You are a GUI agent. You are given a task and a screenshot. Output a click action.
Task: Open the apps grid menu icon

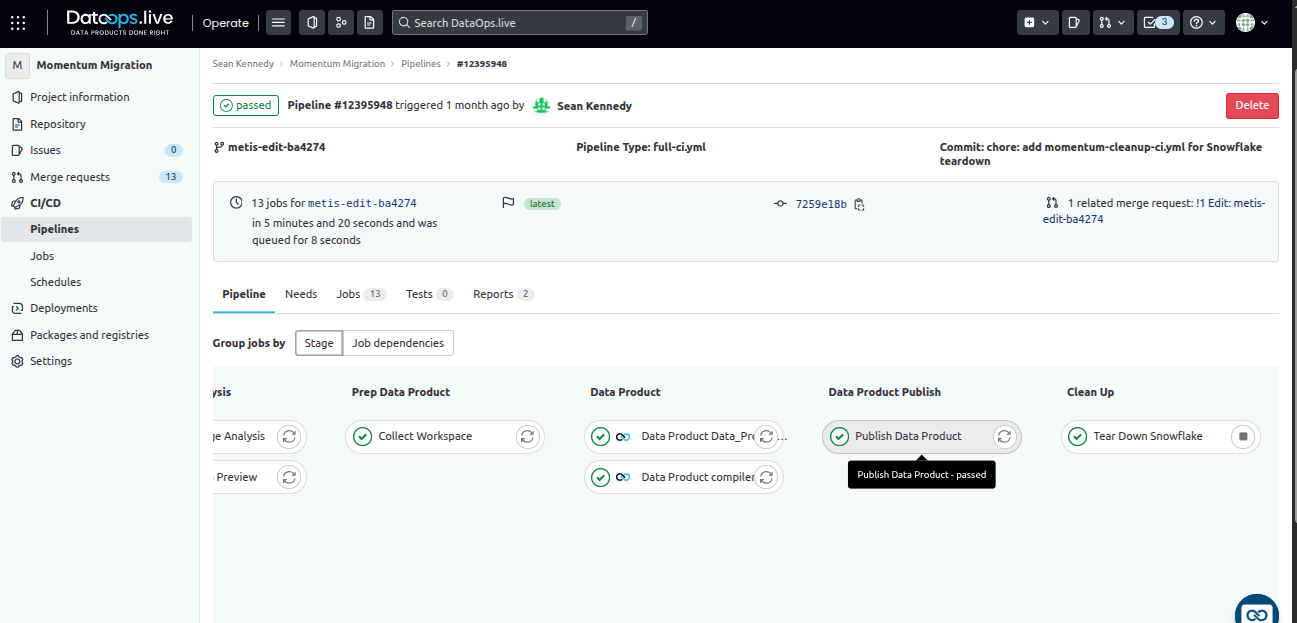coord(18,22)
